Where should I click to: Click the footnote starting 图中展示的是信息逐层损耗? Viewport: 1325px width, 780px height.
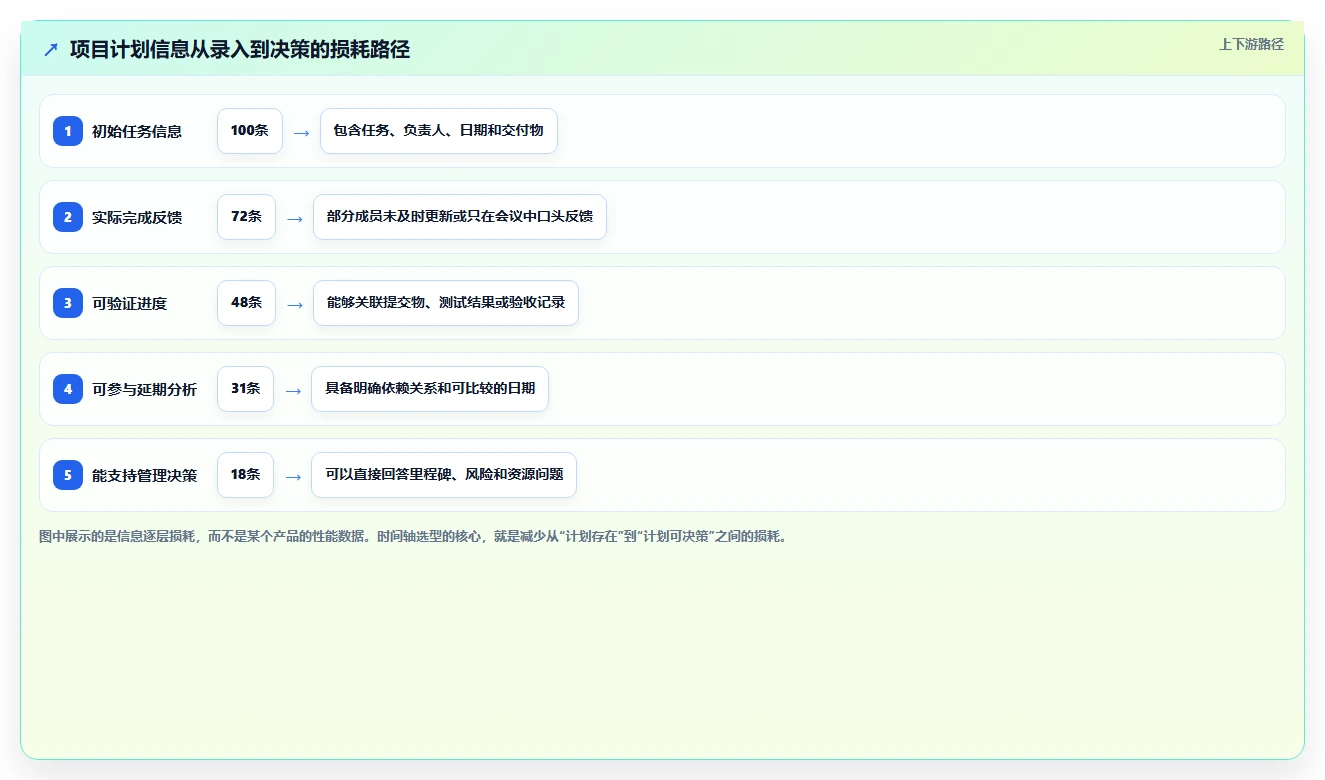[414, 537]
